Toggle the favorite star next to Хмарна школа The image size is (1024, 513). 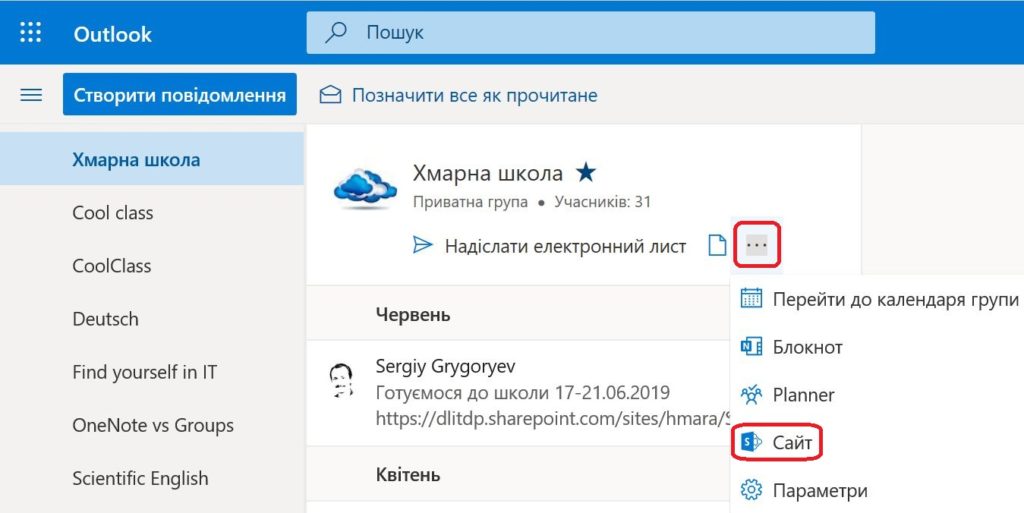586,173
